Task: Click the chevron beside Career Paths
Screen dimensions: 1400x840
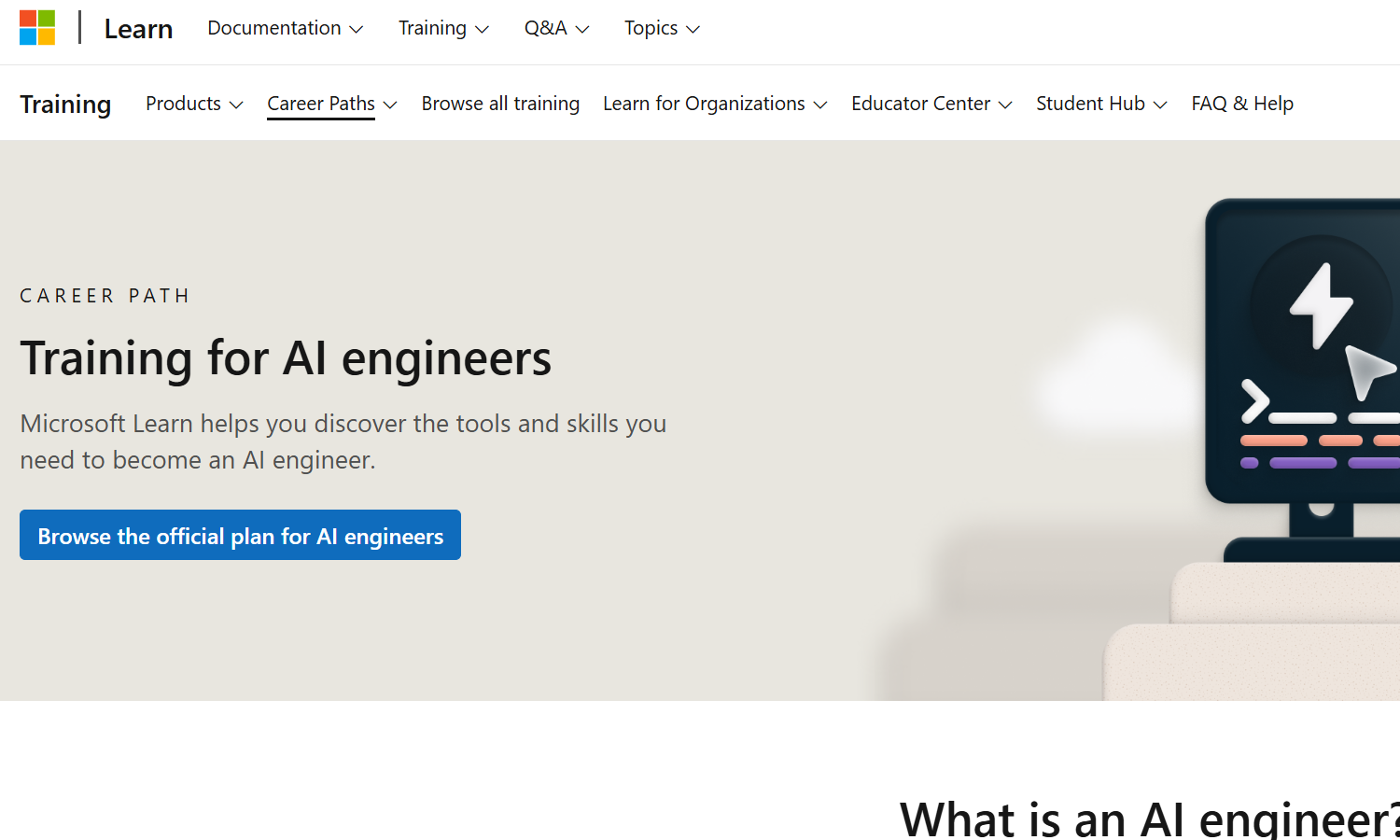Action: click(x=390, y=105)
